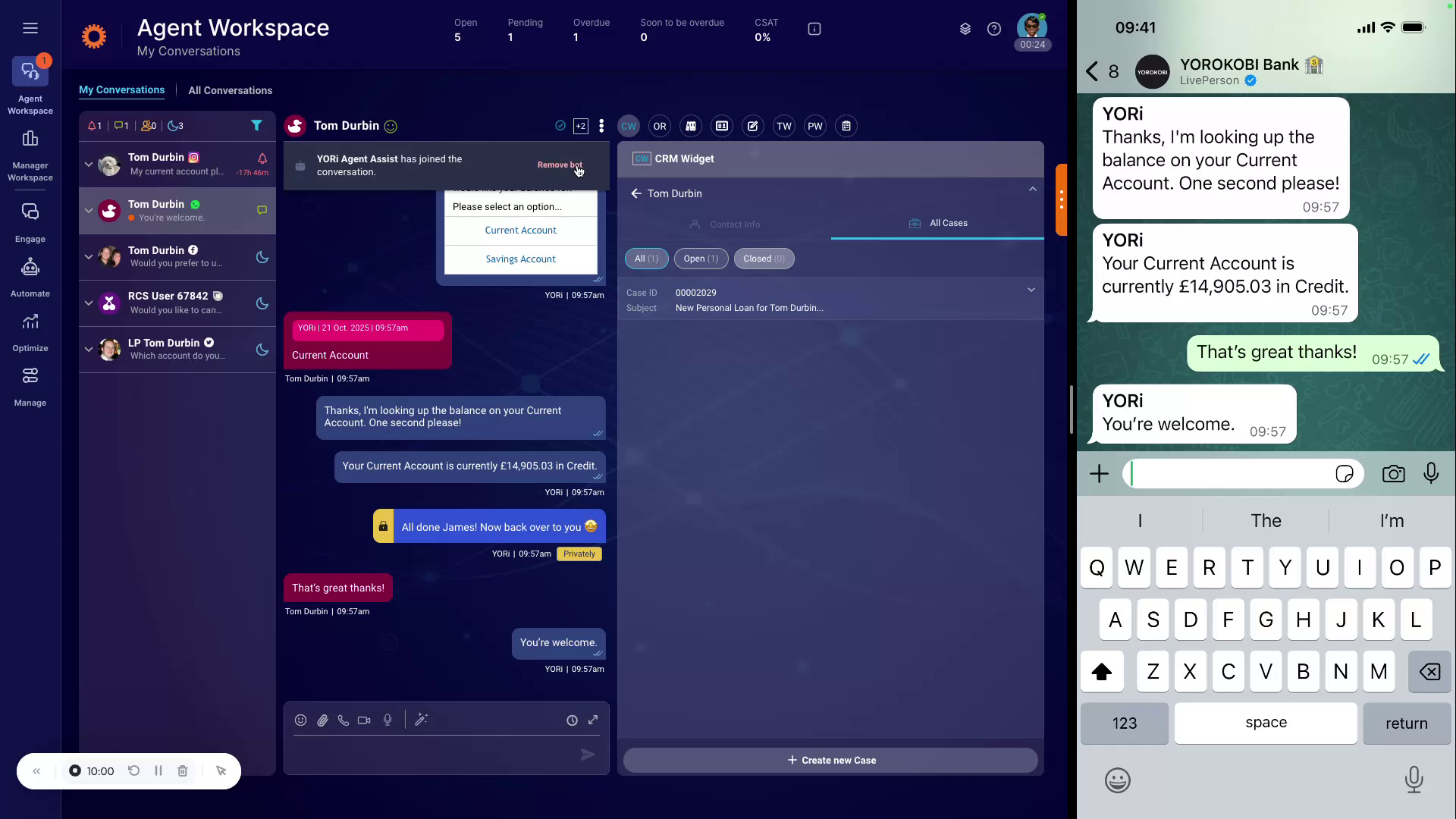
Task: Toggle the snooze moon on RCS User 67842
Action: pos(261,303)
